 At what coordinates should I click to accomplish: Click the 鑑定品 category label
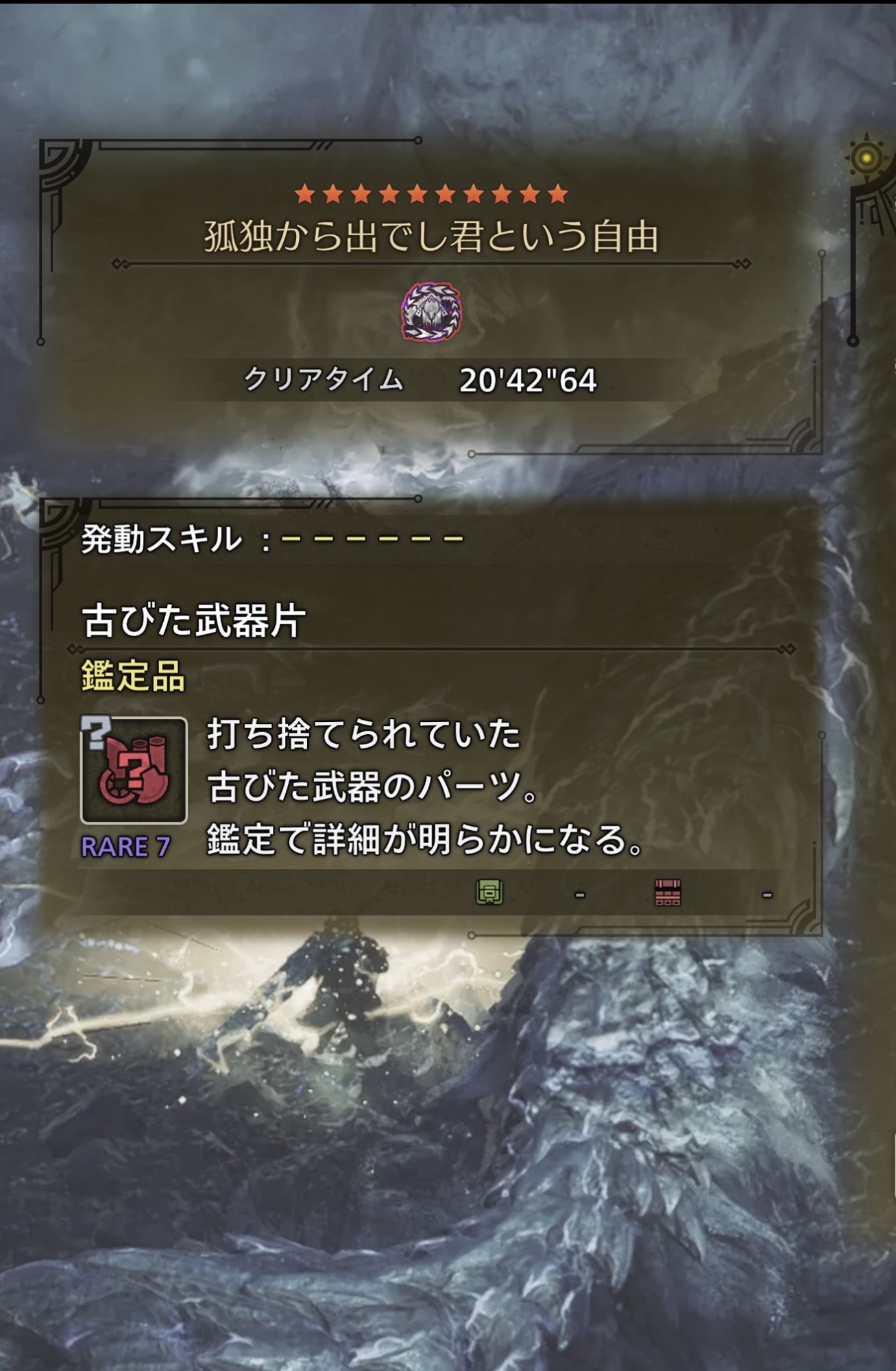pyautogui.click(x=133, y=676)
